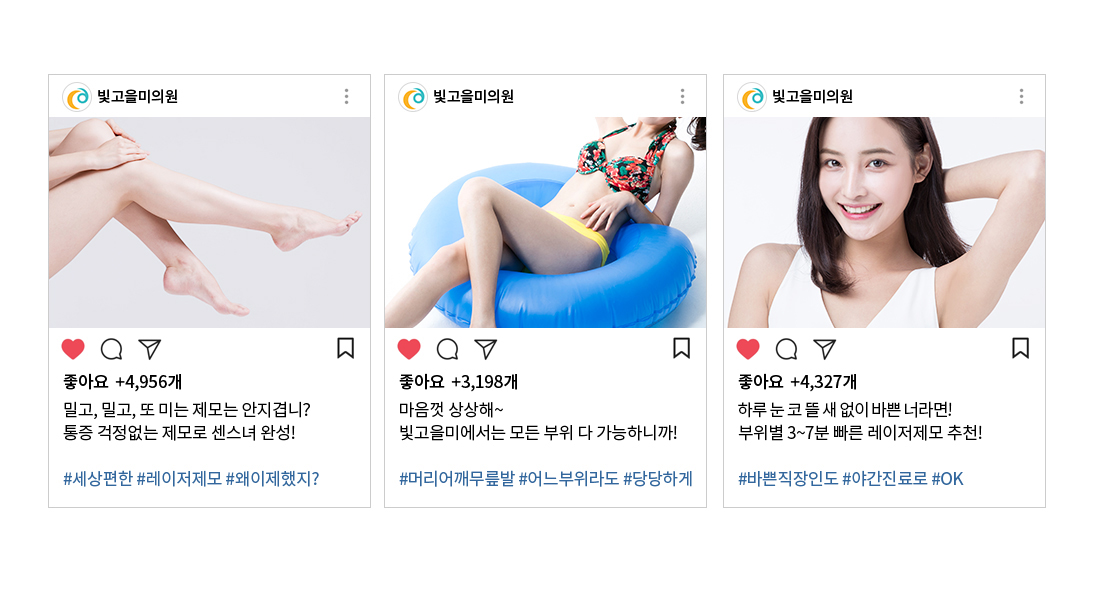Open comments on the +4,956 likes post
1098x613 pixels.
(111, 349)
